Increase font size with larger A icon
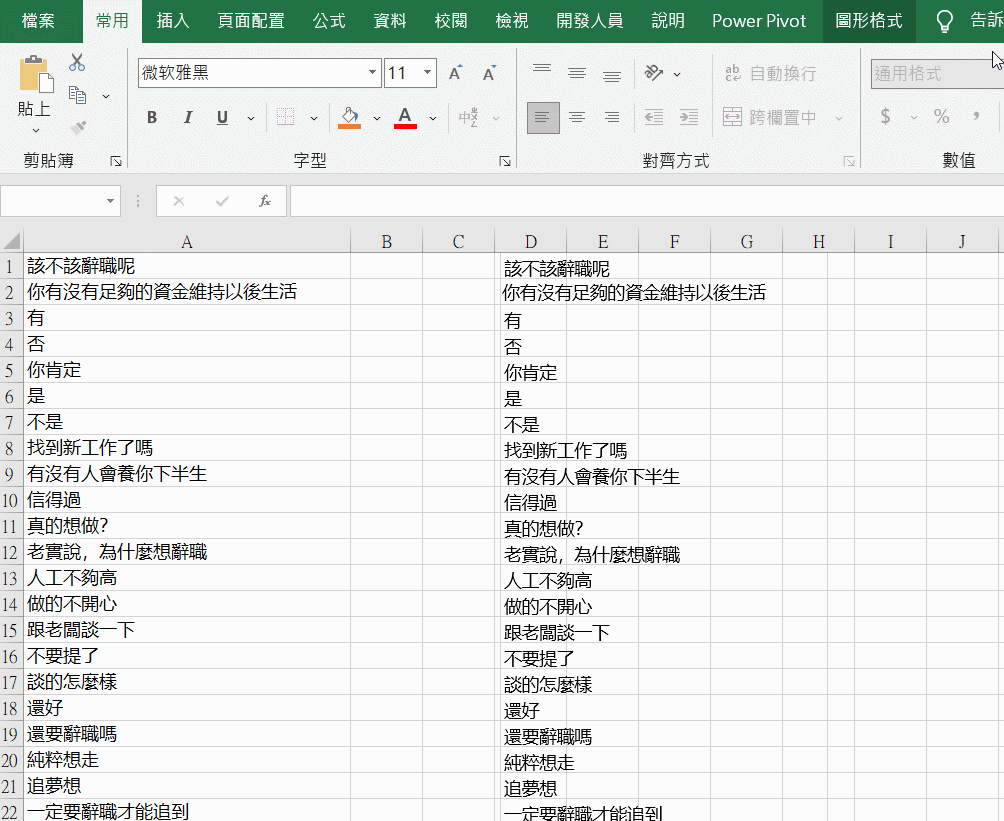The height and width of the screenshot is (821, 1004). 455,73
